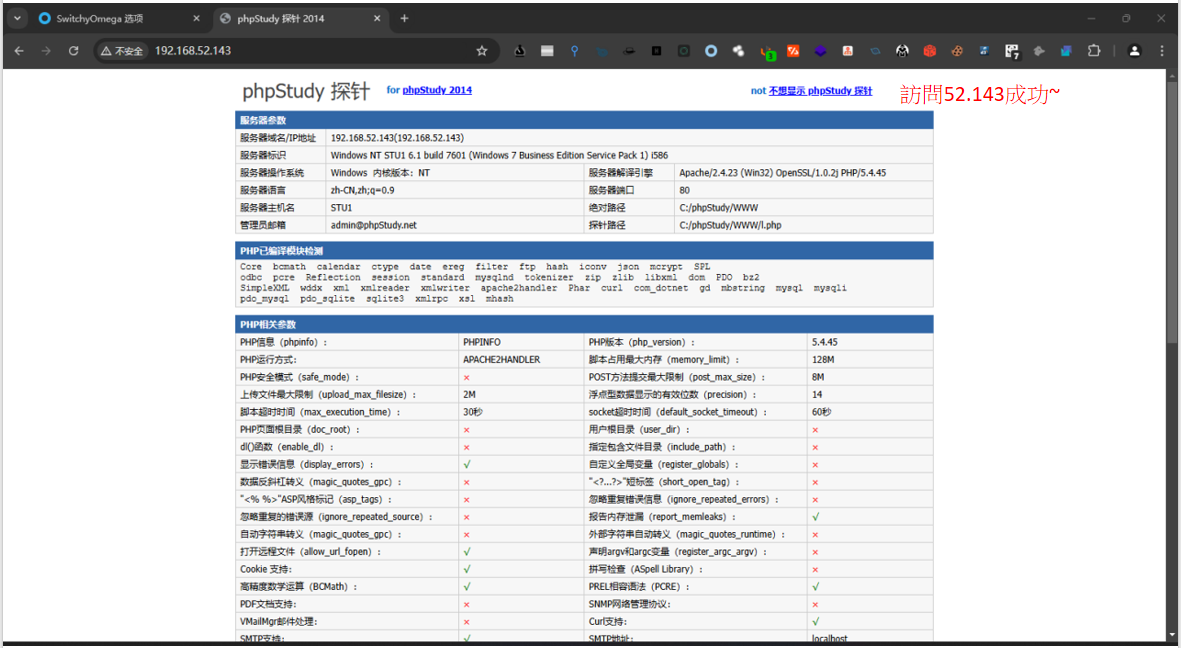
Task: Open the extension with green 3 badge
Action: click(x=767, y=51)
